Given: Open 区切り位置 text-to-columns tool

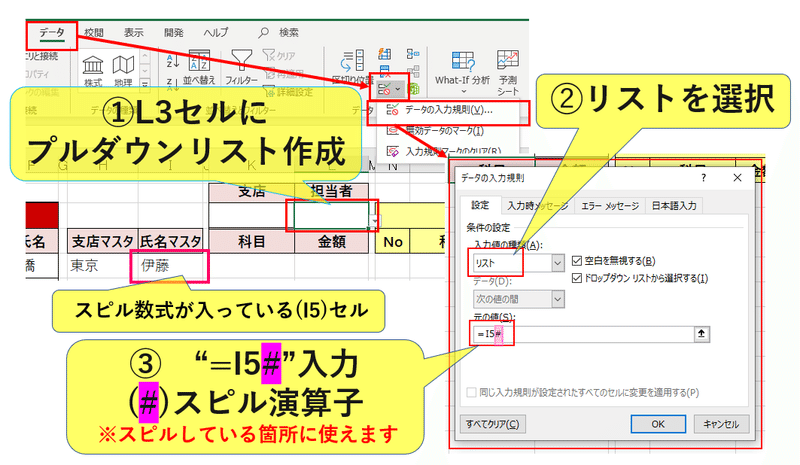Looking at the screenshot, I should tap(353, 66).
